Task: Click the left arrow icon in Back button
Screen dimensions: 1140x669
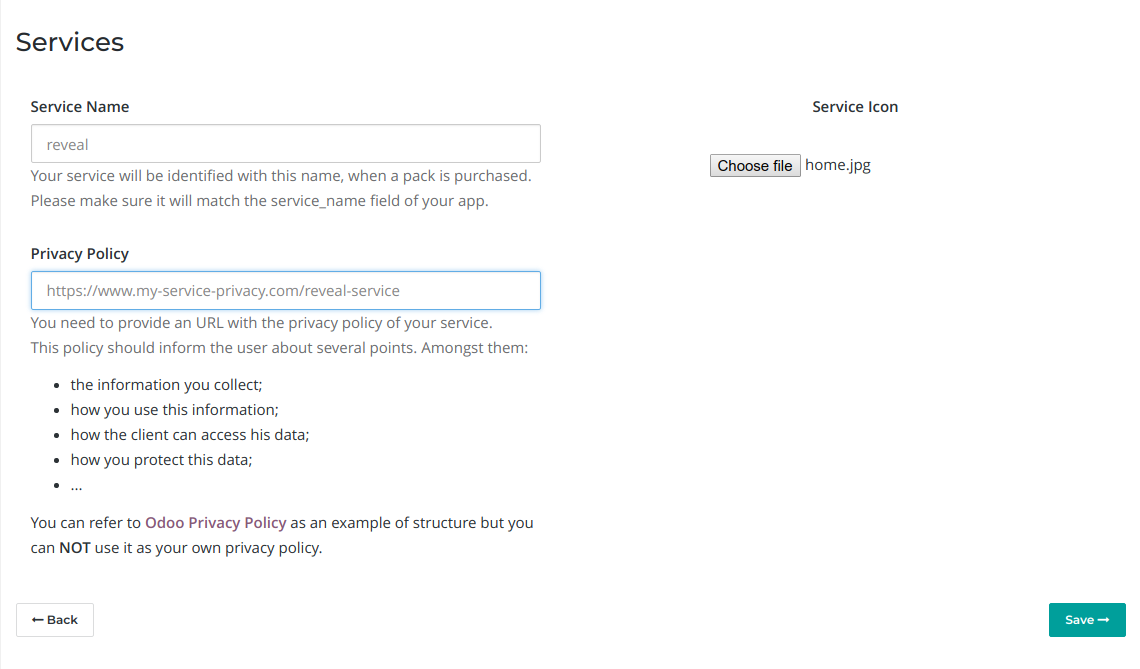Action: (38, 620)
